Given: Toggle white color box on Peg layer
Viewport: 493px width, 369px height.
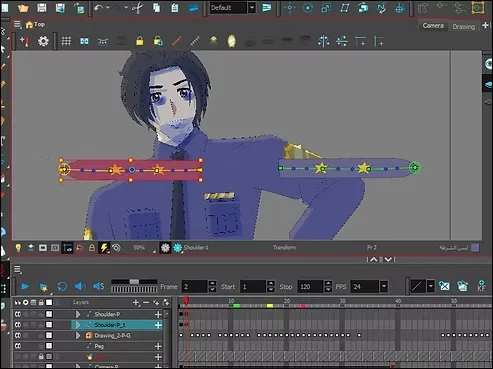Looking at the screenshot, I should point(49,346).
